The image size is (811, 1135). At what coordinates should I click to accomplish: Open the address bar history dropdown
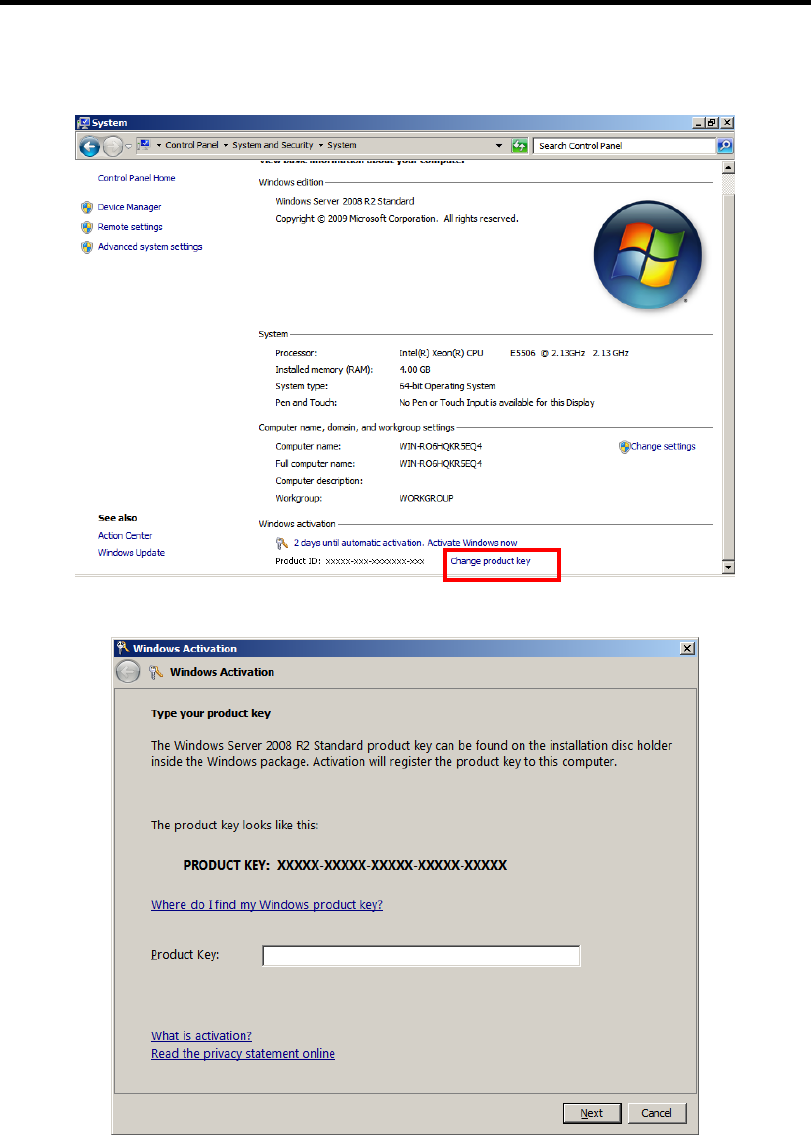[499, 145]
